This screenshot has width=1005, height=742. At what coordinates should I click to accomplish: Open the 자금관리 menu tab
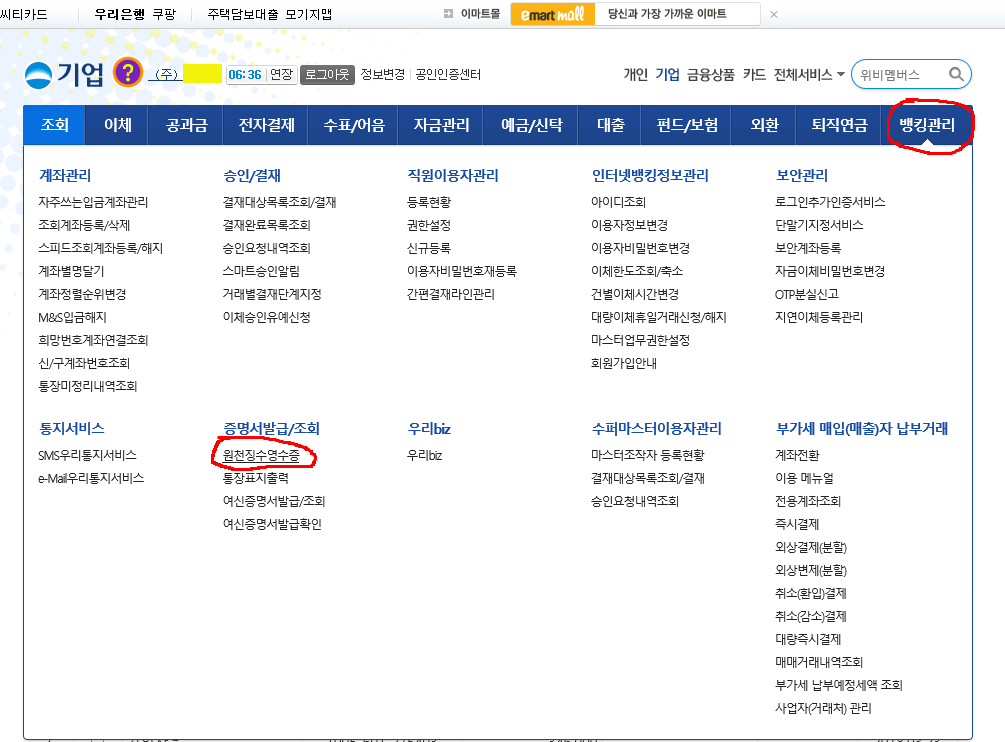tap(441, 125)
